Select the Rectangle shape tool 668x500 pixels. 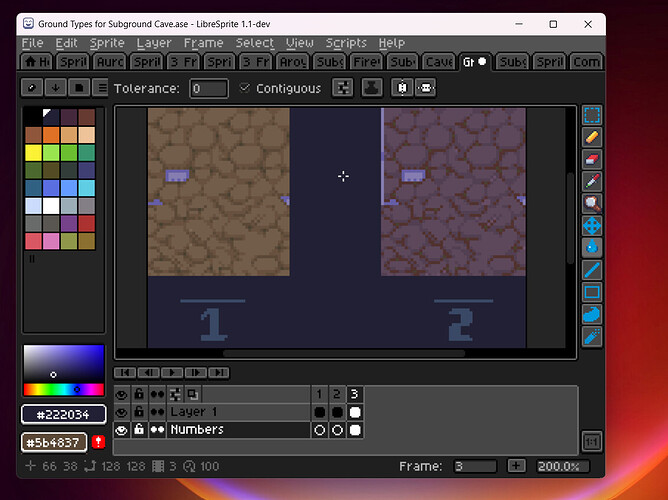tap(592, 292)
